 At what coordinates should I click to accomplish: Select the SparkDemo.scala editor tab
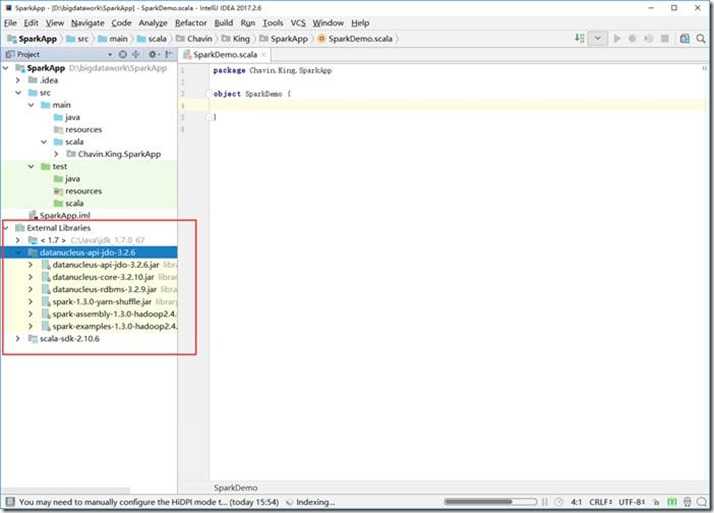(x=224, y=55)
